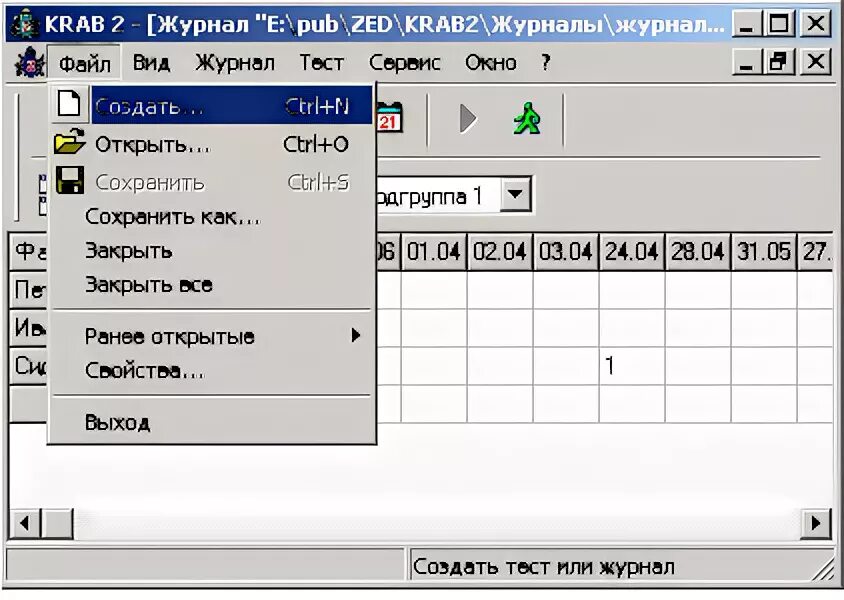The height and width of the screenshot is (600, 844).
Task: Click the floppy disk icon beside Сохранить
Action: pos(69,180)
